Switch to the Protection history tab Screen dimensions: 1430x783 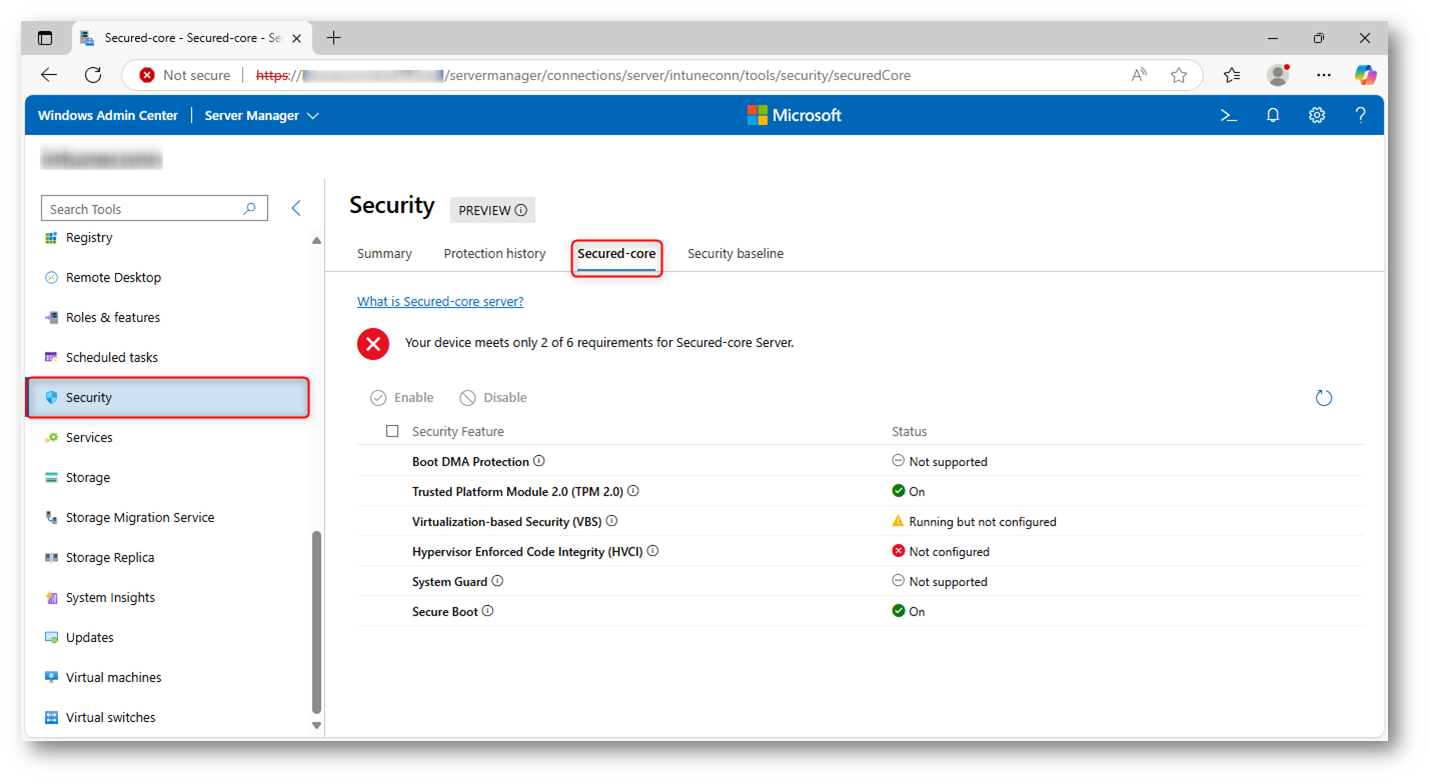click(x=495, y=254)
